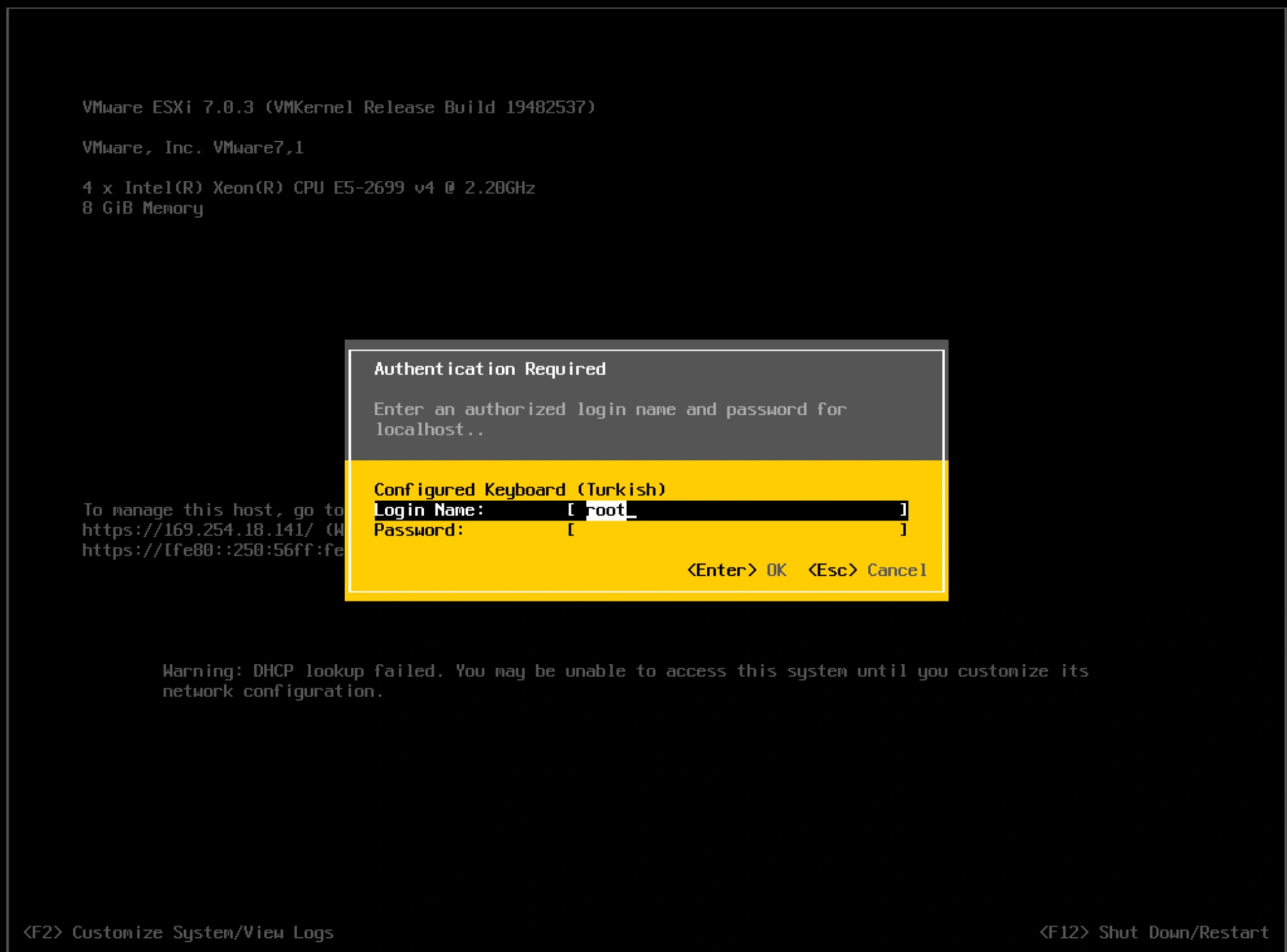
Task: Click the Configured Keyboard (Turkish) label
Action: pos(519,489)
